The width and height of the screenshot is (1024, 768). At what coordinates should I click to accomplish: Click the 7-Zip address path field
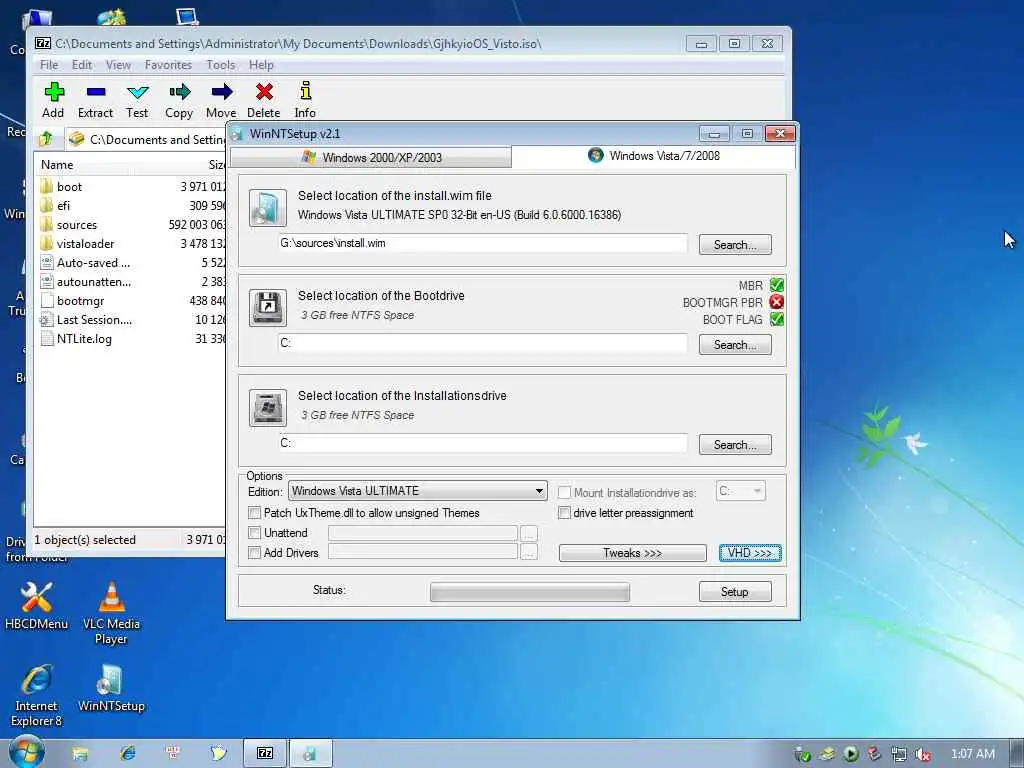(146, 139)
